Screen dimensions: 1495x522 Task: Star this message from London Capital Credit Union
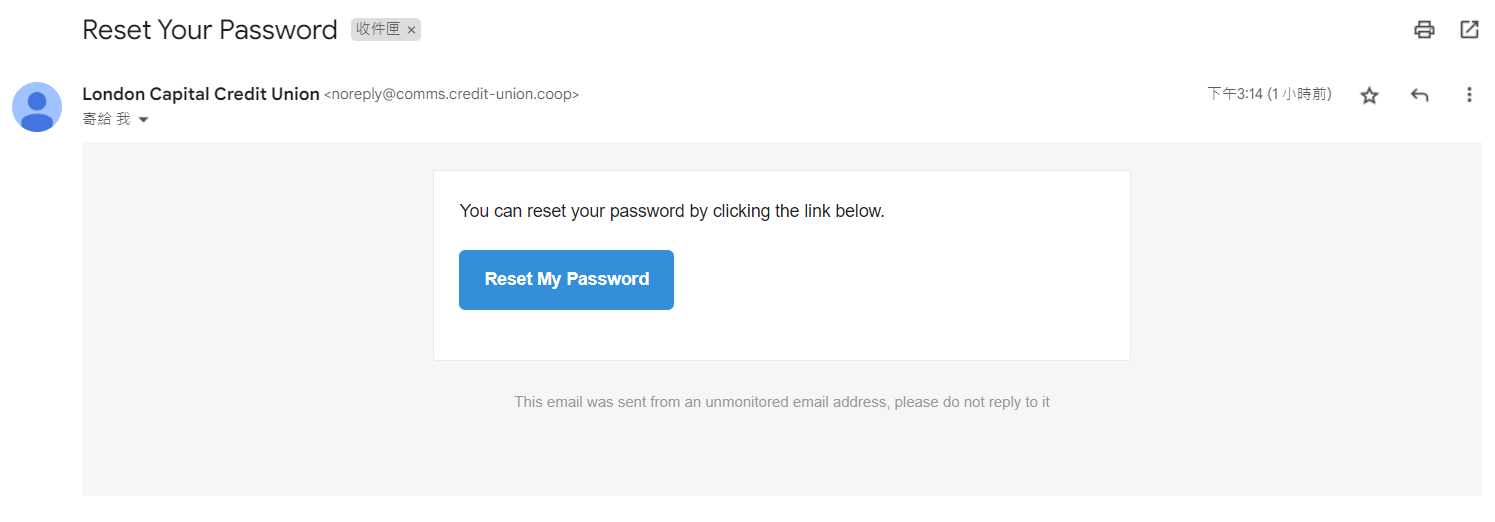1370,95
